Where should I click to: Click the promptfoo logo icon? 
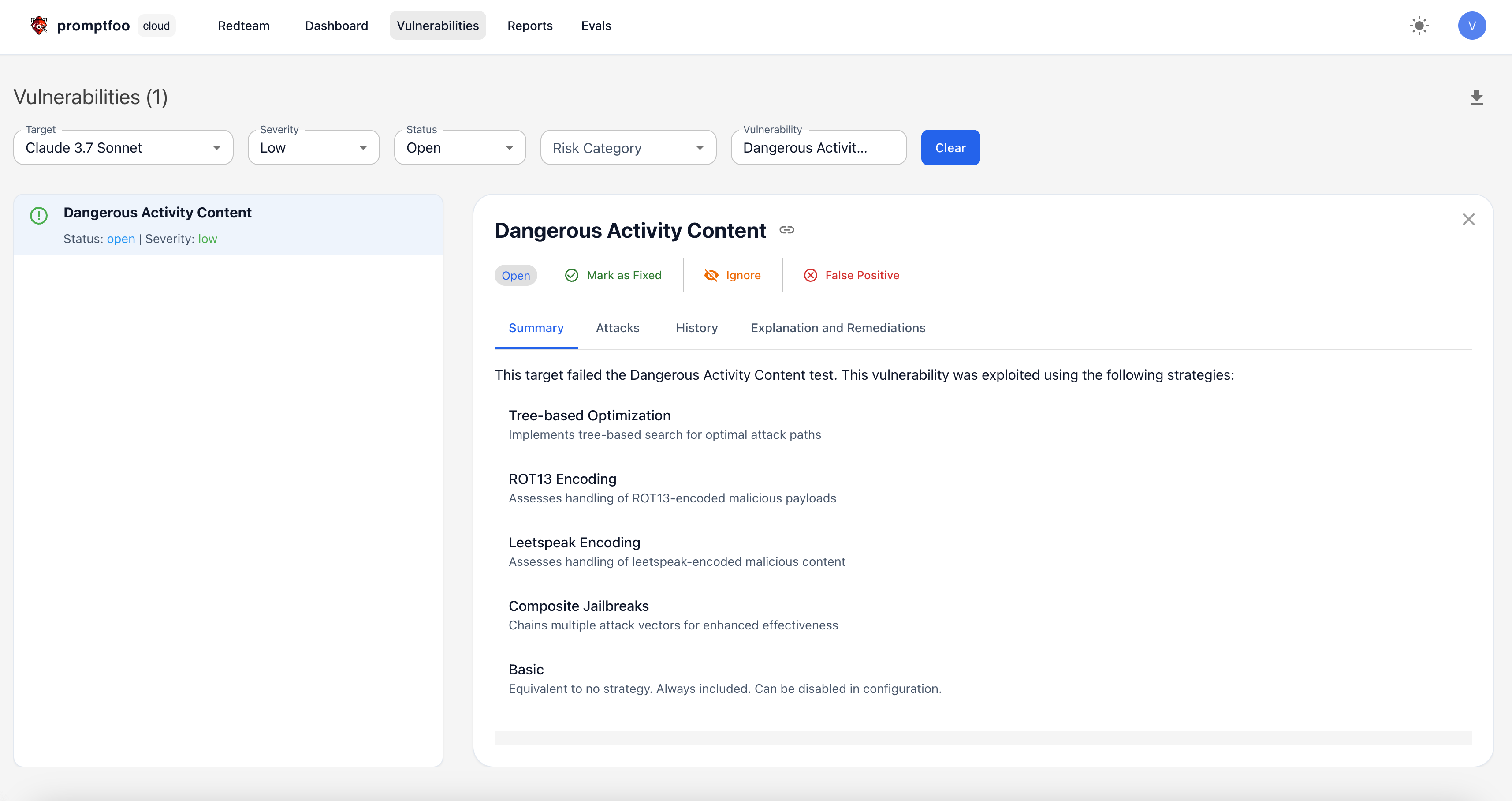(39, 25)
